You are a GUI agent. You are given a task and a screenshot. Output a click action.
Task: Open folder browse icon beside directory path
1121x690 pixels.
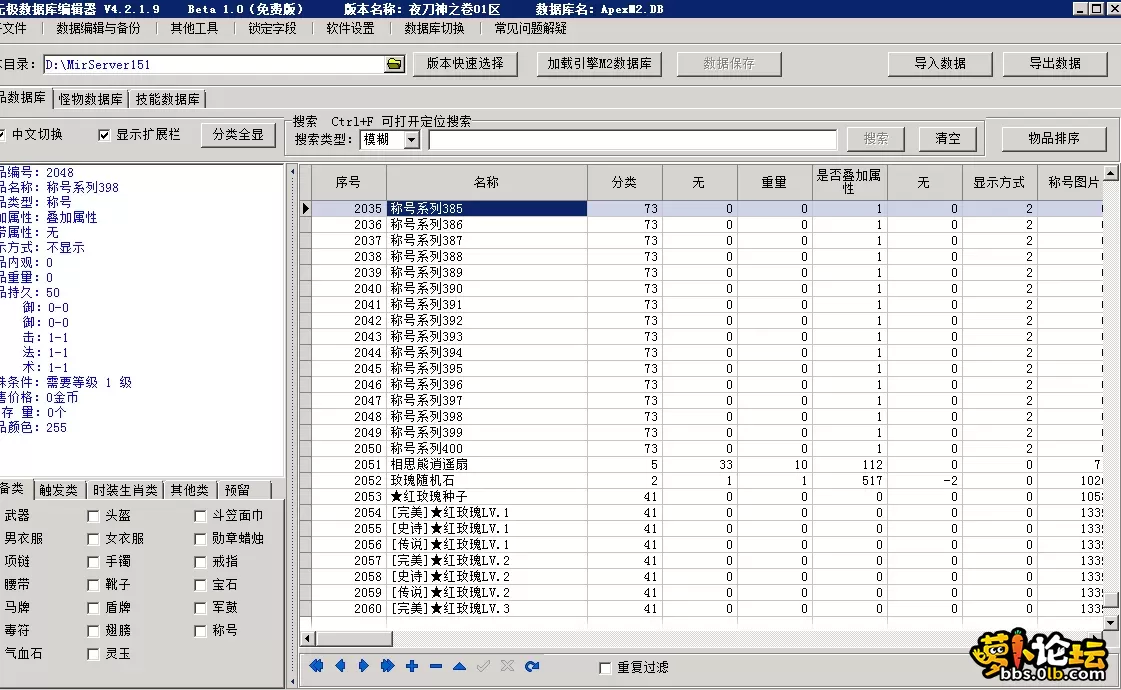click(395, 64)
